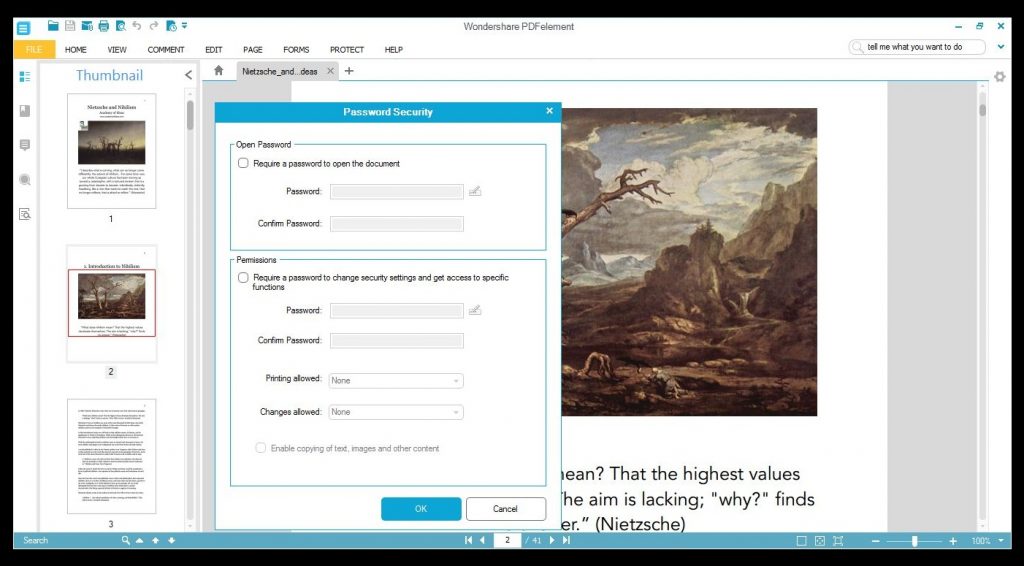Click the Redo arrow
Image resolution: width=1024 pixels, height=566 pixels.
153,25
